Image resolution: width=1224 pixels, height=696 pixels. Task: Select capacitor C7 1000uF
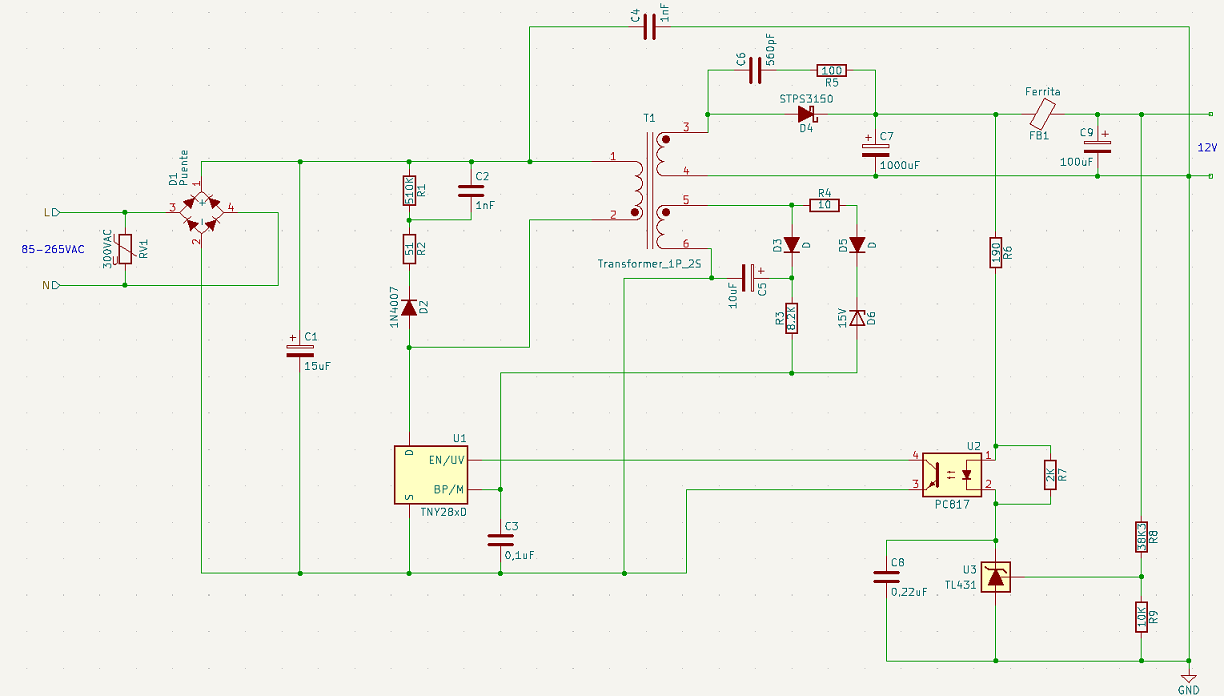tap(876, 150)
